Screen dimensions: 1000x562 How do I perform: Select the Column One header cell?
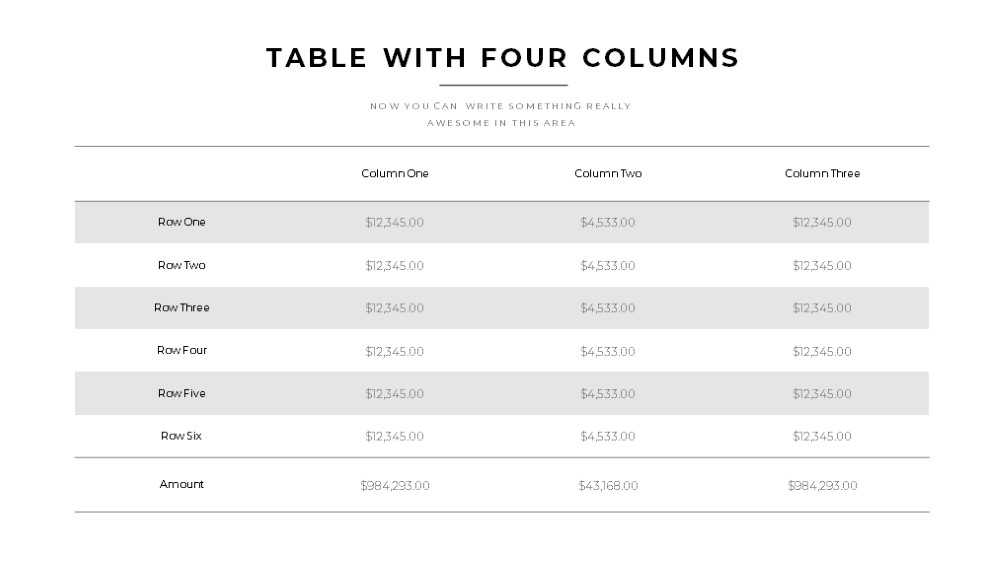tap(395, 174)
